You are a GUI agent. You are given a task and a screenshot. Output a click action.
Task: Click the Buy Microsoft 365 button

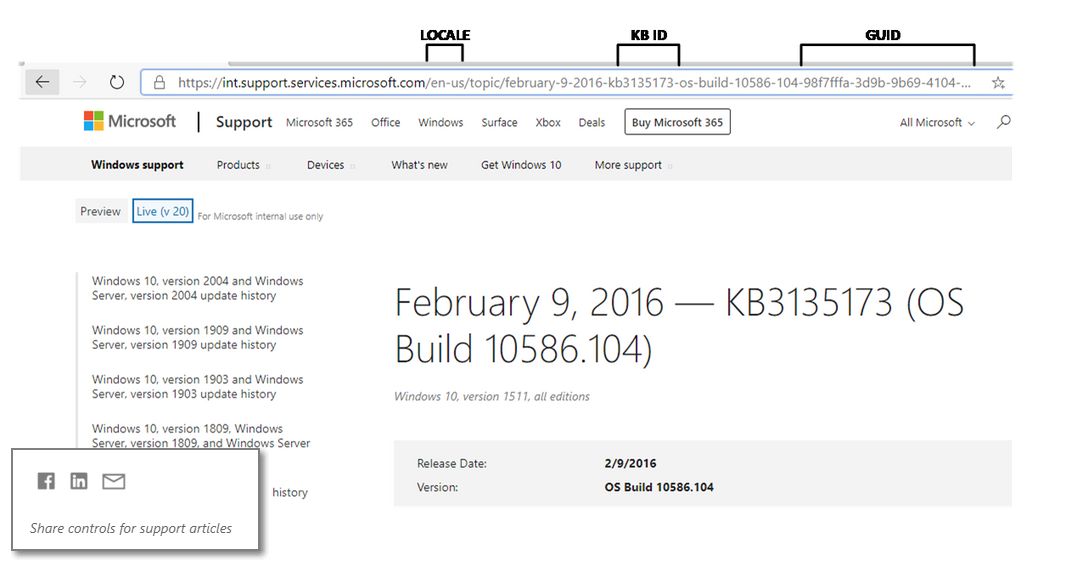coord(677,122)
